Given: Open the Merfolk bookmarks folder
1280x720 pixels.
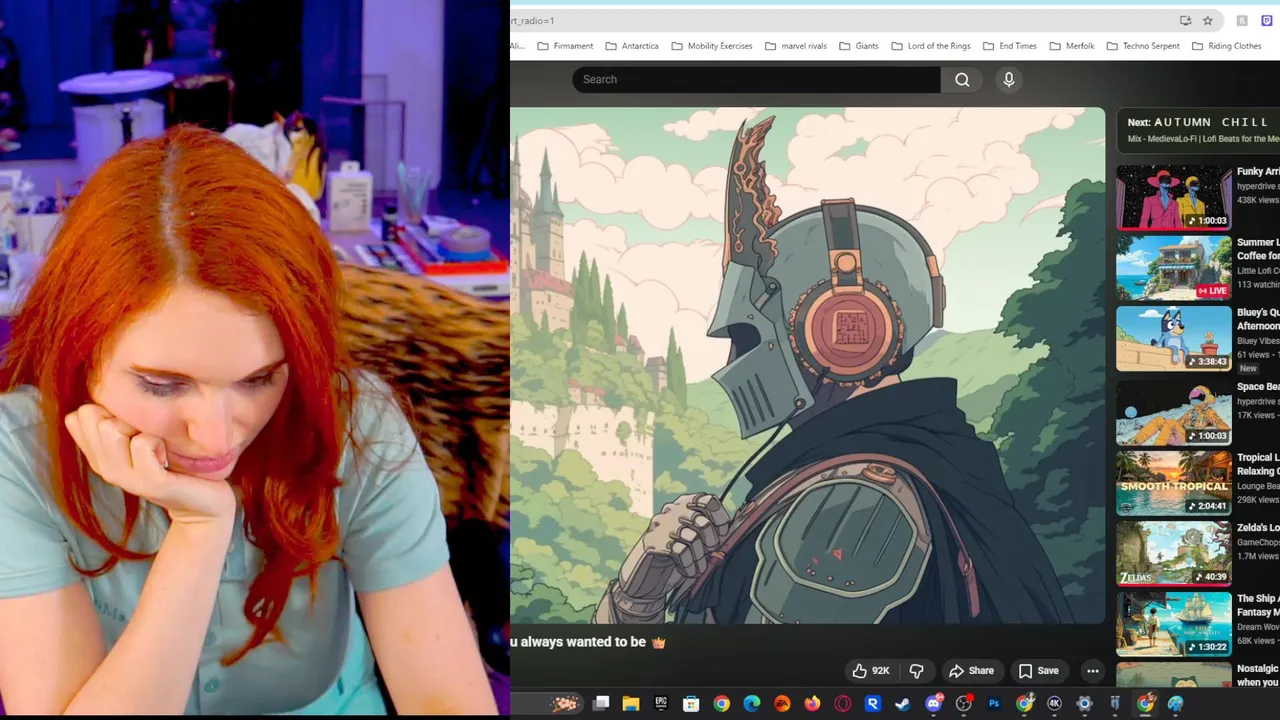Looking at the screenshot, I should coord(1071,46).
